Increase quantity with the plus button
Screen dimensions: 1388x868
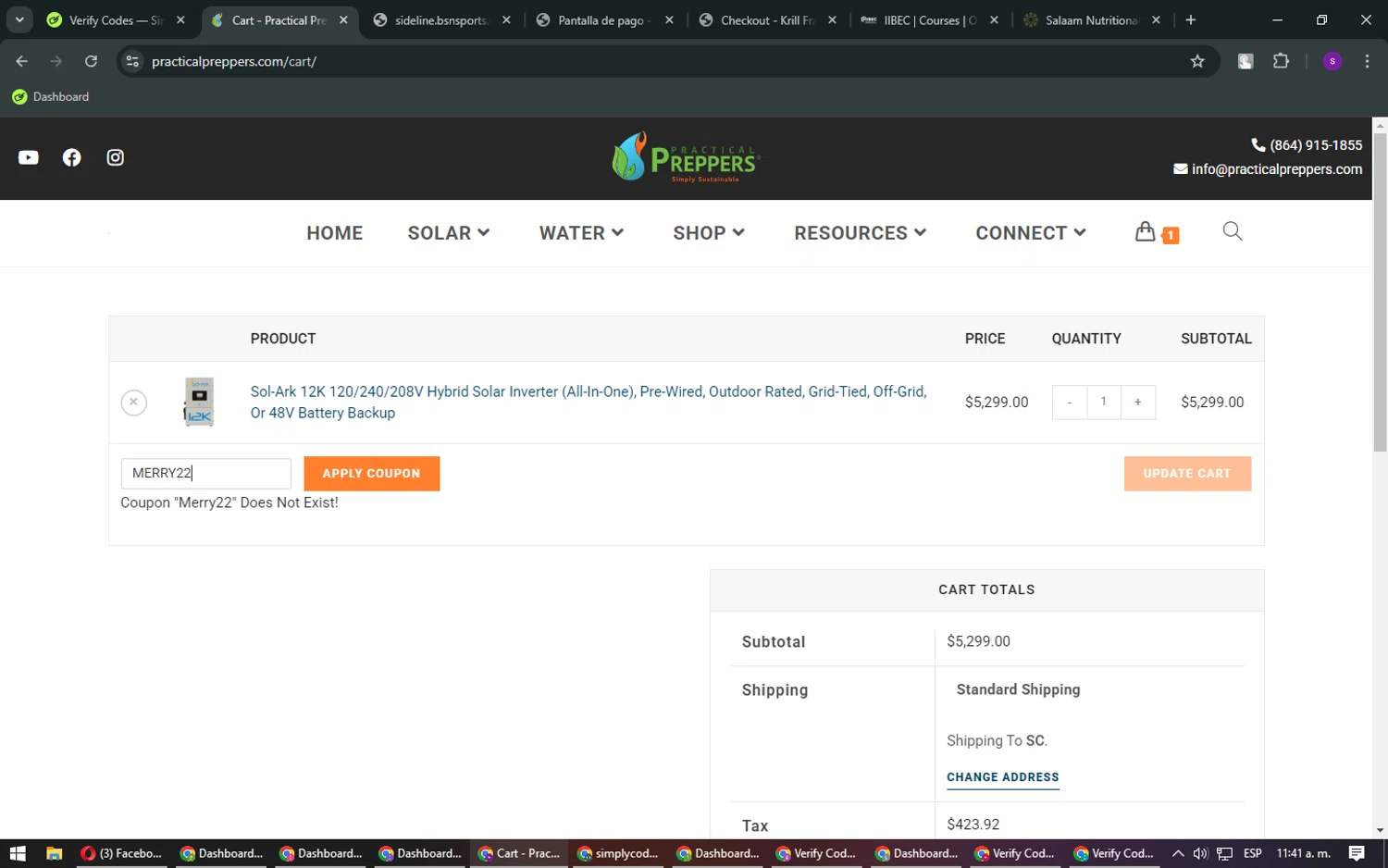pos(1138,402)
